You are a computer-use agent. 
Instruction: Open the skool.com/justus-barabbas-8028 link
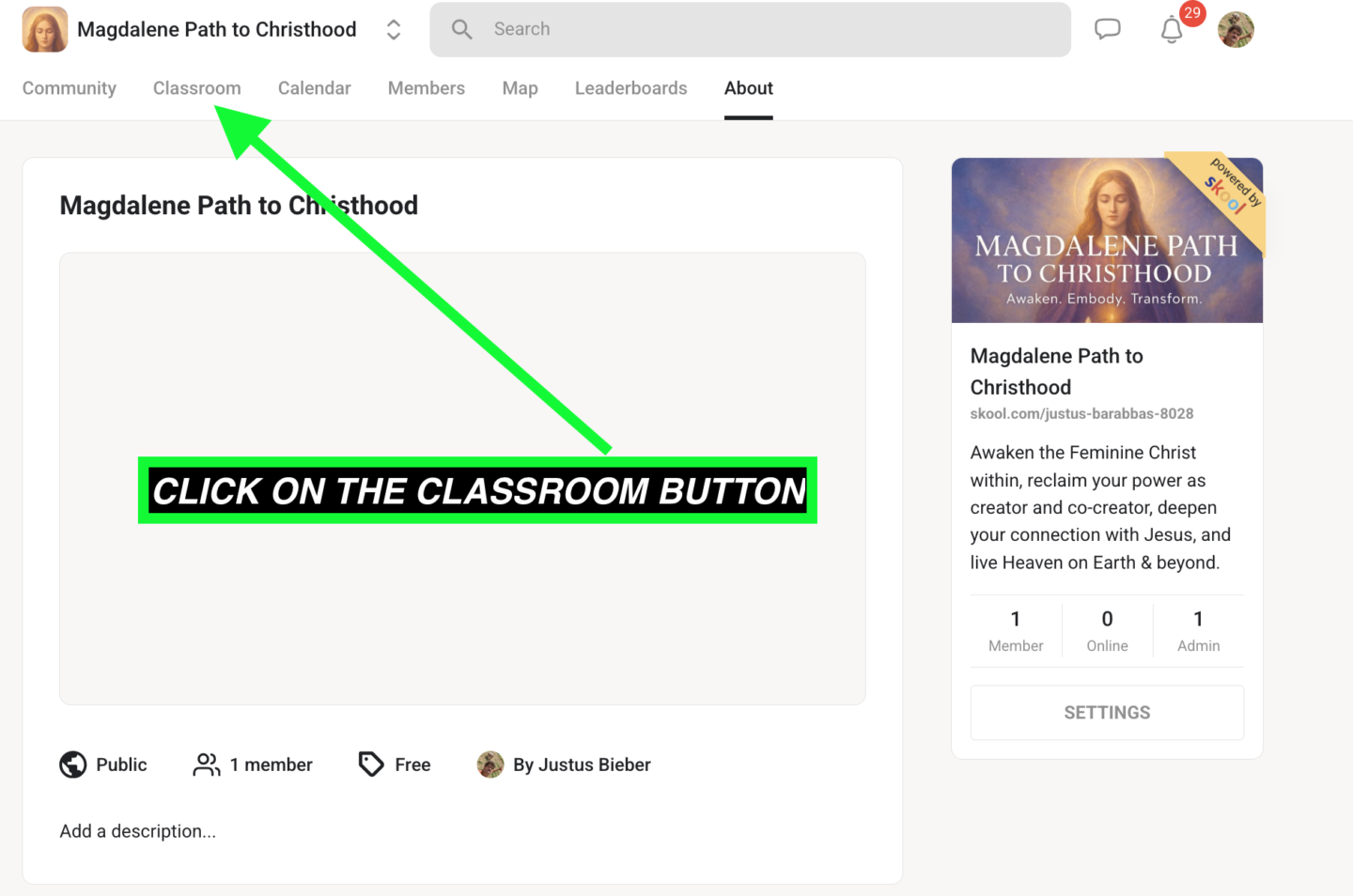click(x=1081, y=414)
